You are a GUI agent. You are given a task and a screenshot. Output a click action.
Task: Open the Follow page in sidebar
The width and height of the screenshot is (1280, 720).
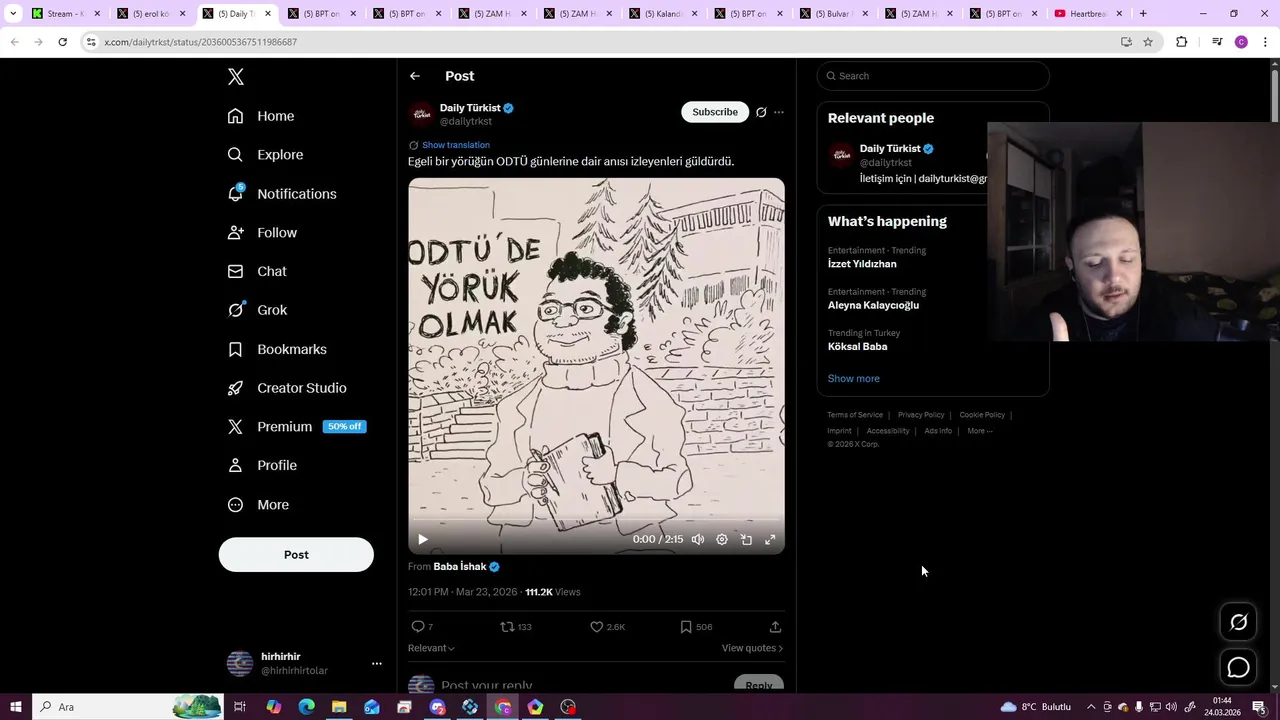[262, 233]
